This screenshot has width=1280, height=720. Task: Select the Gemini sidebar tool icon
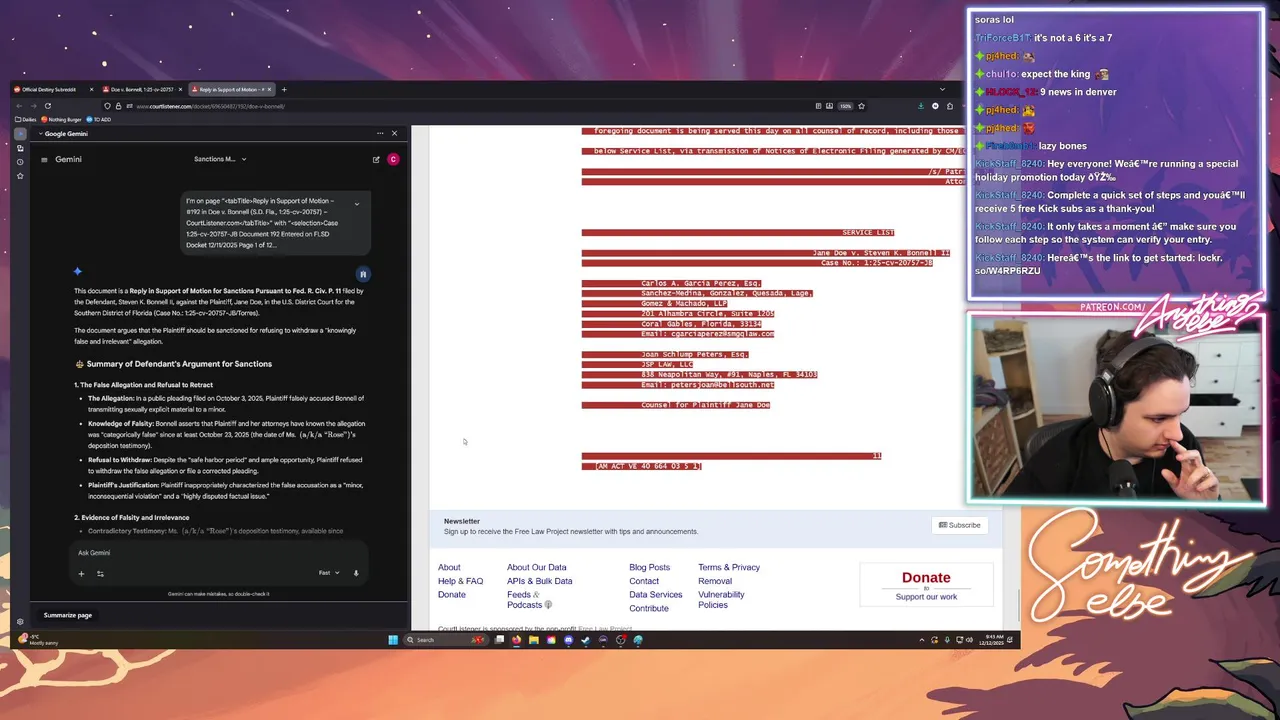click(x=20, y=134)
